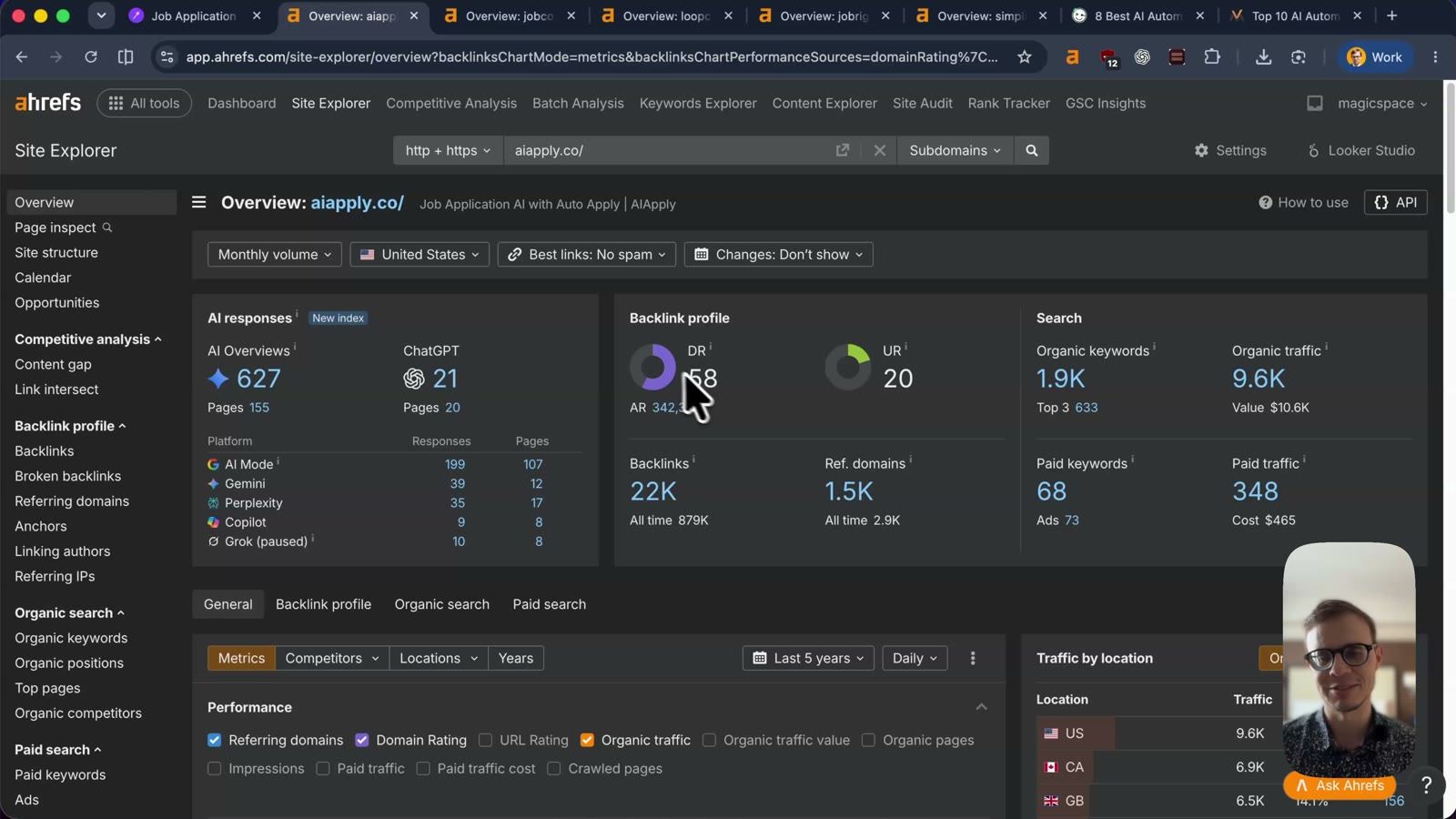Viewport: 1456px width, 819px height.
Task: Switch to the Organic search tab
Action: 441,604
